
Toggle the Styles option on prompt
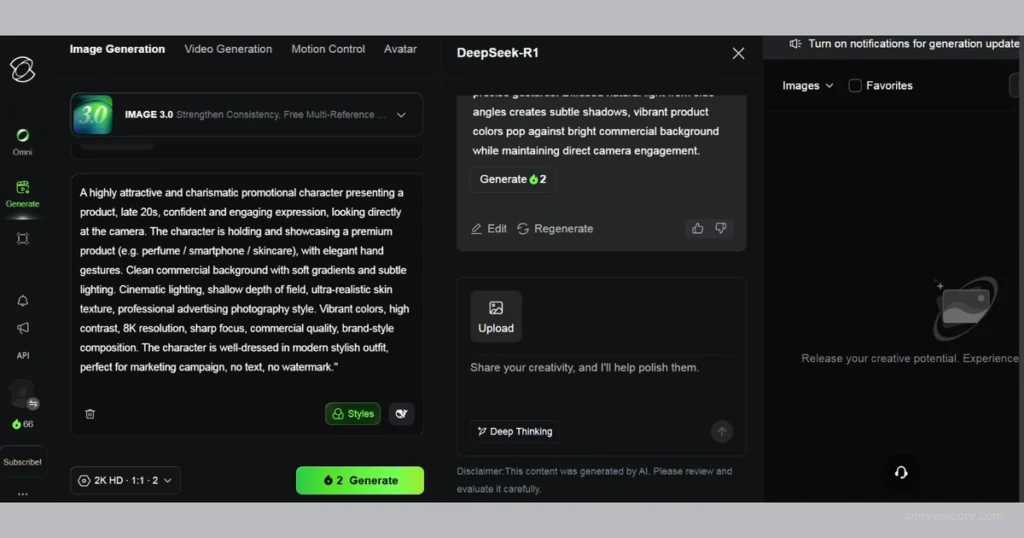353,414
